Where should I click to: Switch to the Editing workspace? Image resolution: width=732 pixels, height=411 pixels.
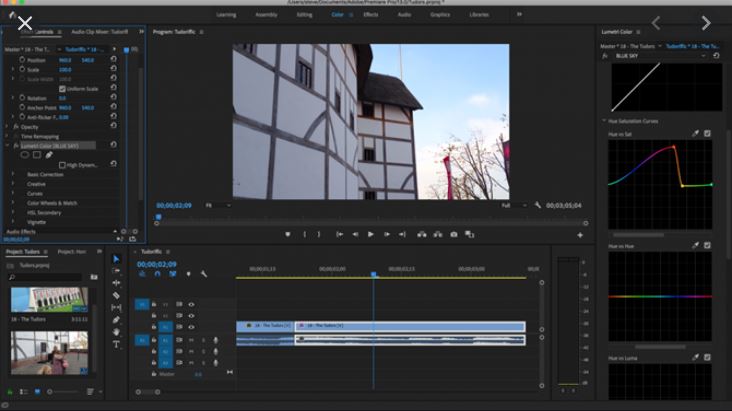[x=304, y=14]
